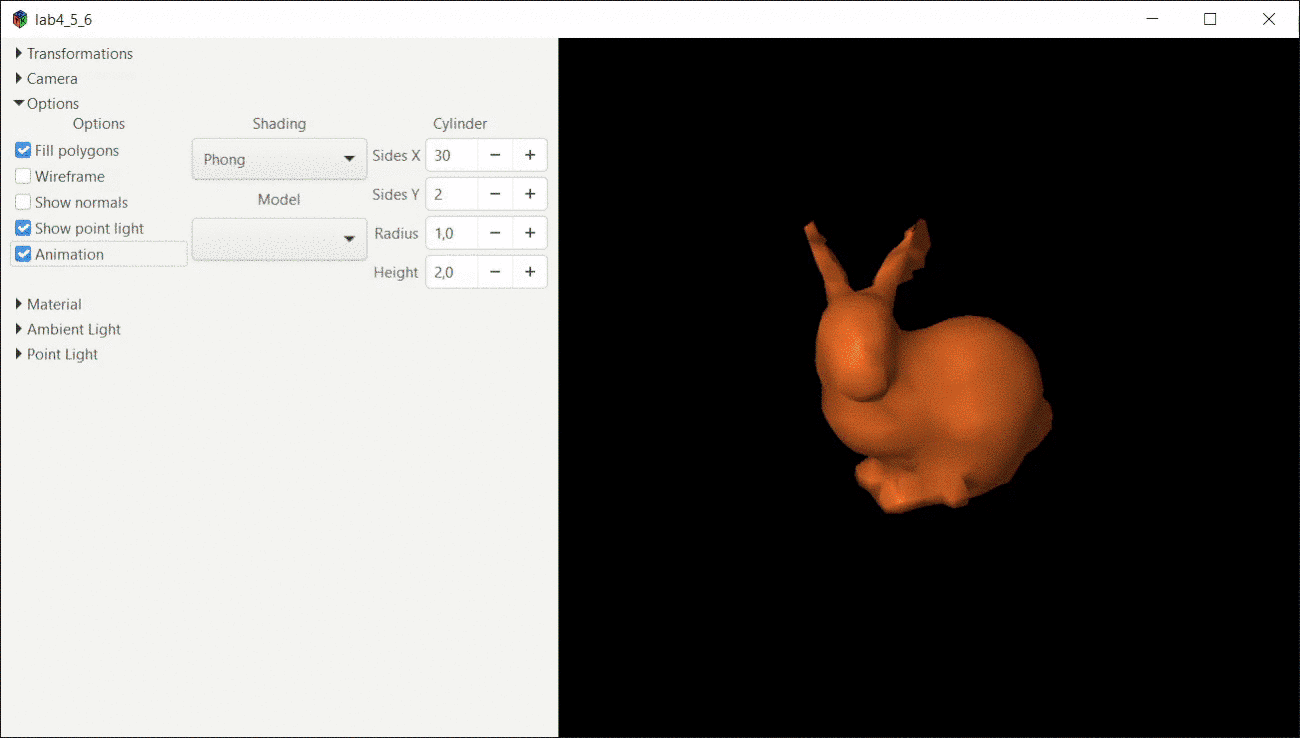Image resolution: width=1300 pixels, height=738 pixels.
Task: Focus the Radius value field
Action: (452, 233)
